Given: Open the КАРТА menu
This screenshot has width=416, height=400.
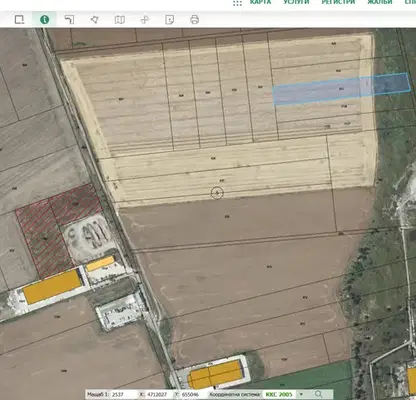Looking at the screenshot, I should click(261, 2).
